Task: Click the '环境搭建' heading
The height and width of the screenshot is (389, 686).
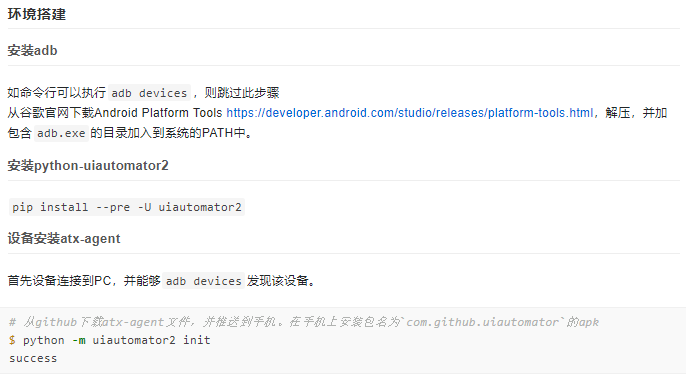Action: click(37, 14)
